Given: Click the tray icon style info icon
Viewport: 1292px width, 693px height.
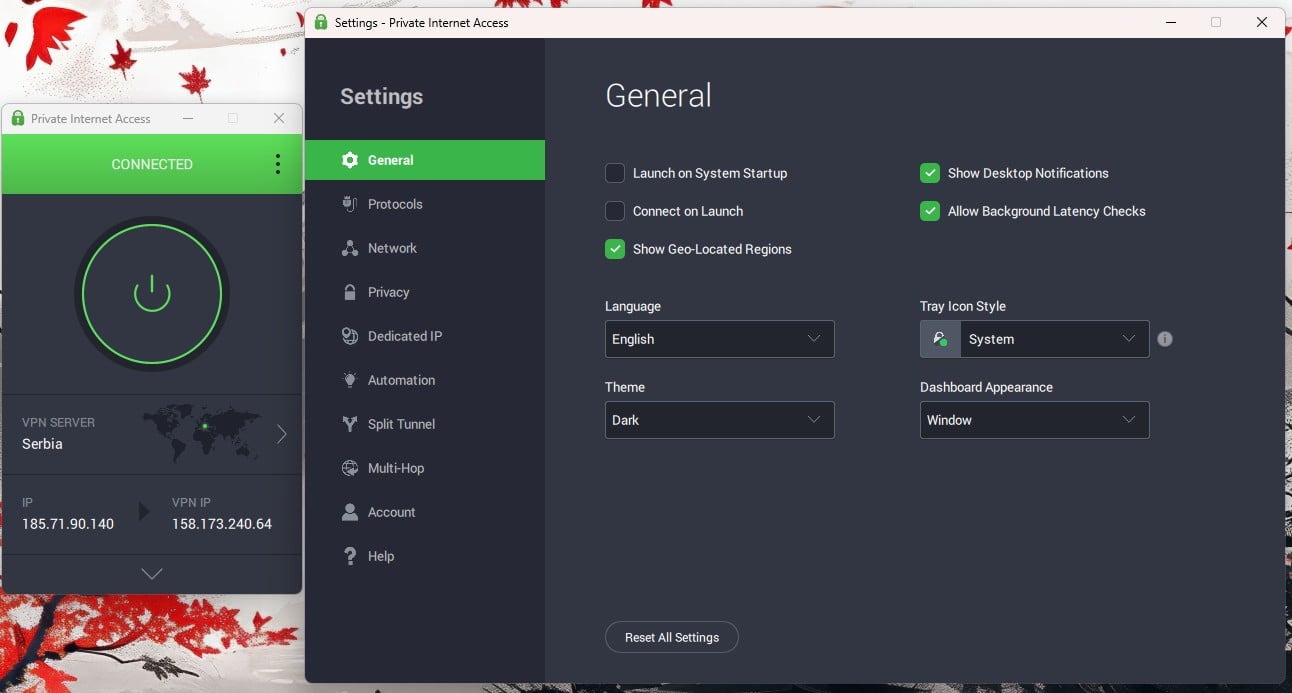Looking at the screenshot, I should pyautogui.click(x=1165, y=339).
